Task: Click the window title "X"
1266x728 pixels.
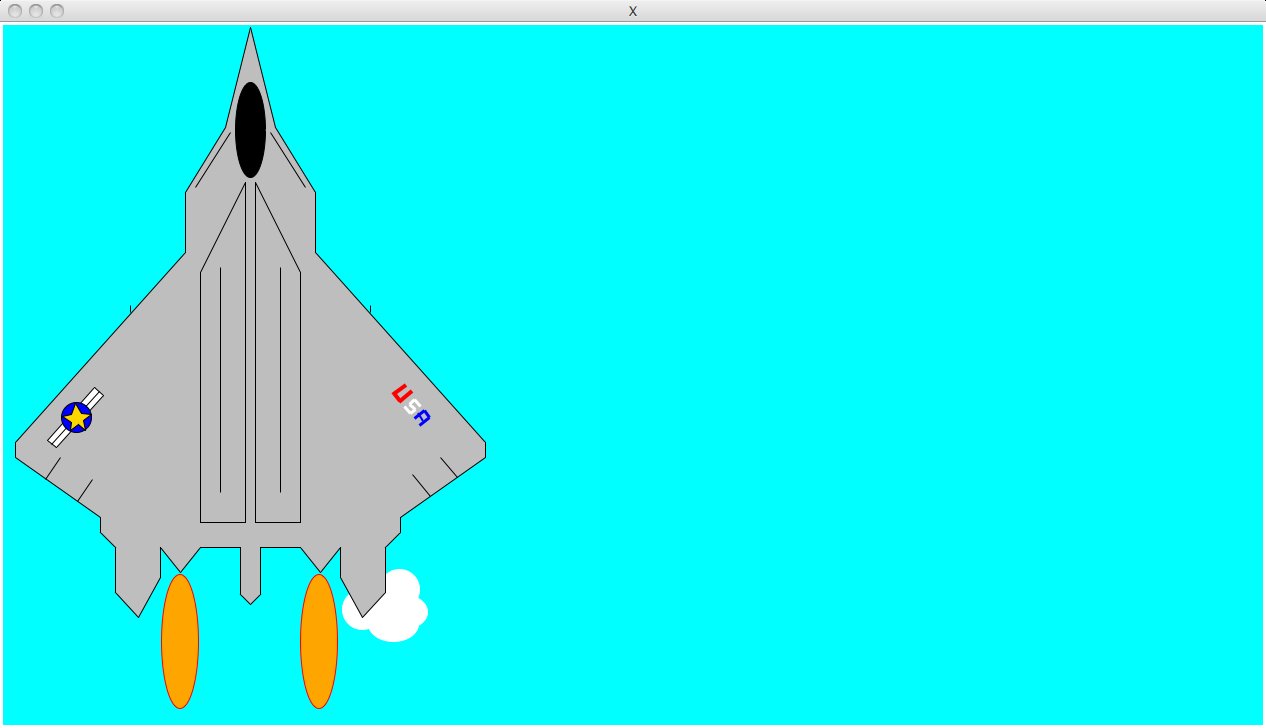Action: (x=633, y=11)
